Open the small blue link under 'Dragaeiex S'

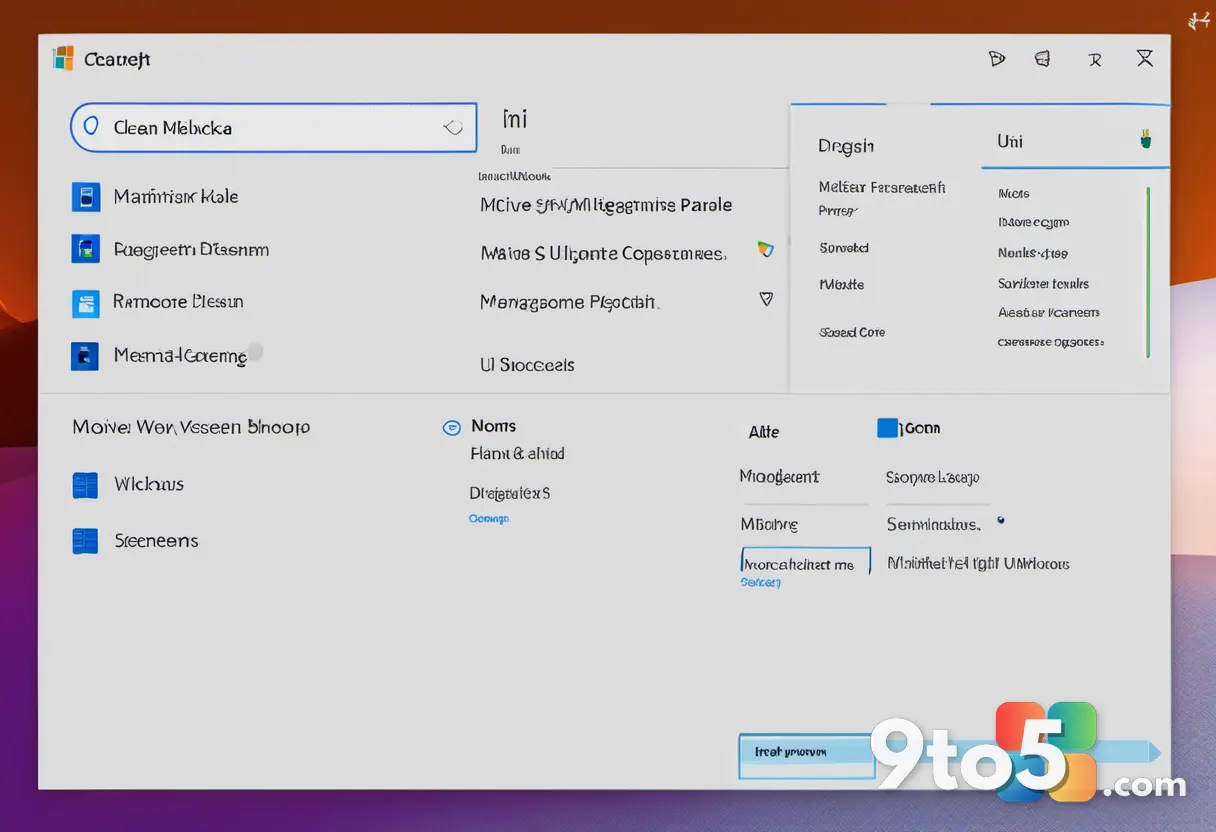[489, 519]
